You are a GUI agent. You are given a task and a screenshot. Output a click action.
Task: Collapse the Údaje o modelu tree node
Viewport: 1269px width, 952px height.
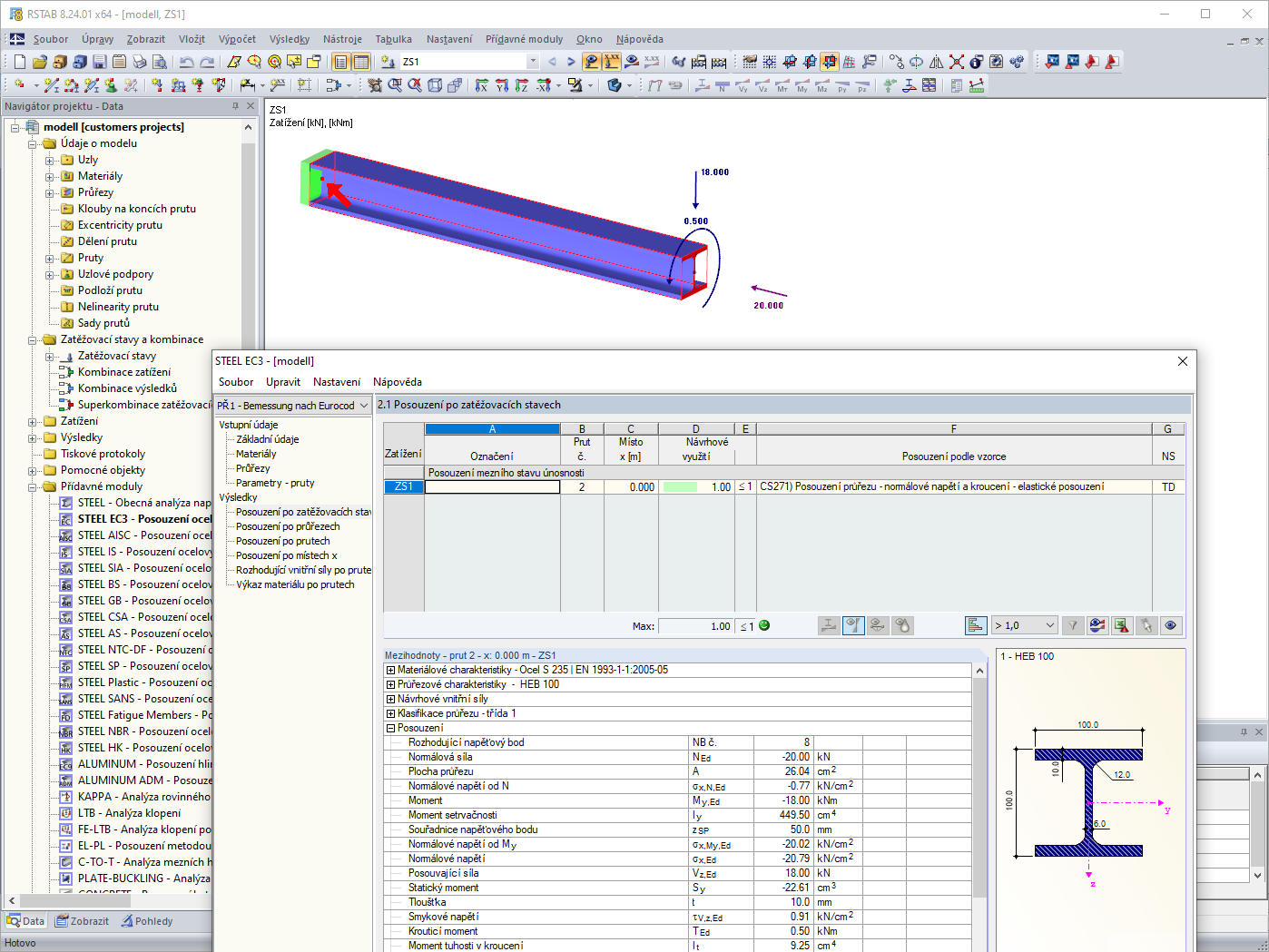pos(33,143)
